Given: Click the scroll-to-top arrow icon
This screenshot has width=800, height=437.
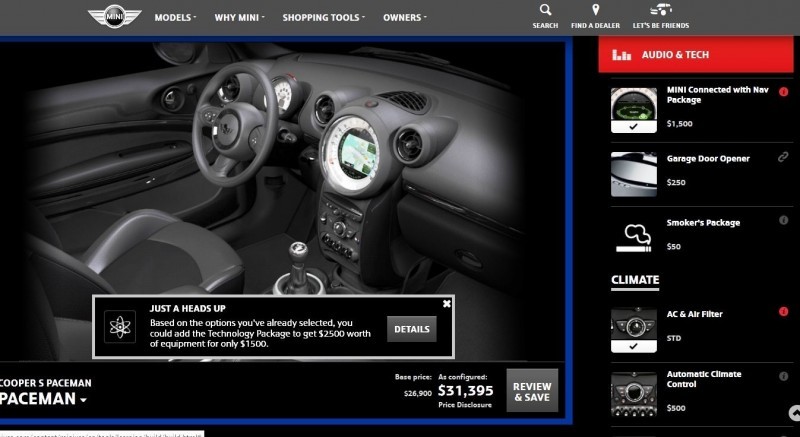Looking at the screenshot, I should pos(794,413).
